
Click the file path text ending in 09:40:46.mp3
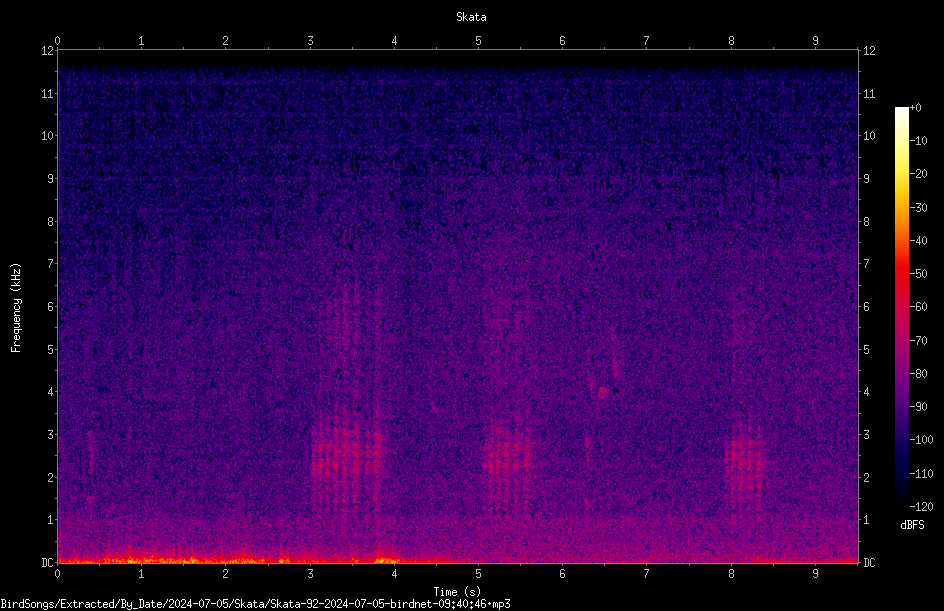(x=255, y=604)
